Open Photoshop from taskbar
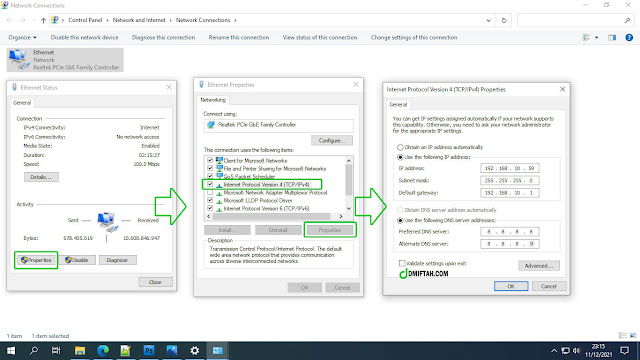This screenshot has width=640, height=360. [149, 351]
